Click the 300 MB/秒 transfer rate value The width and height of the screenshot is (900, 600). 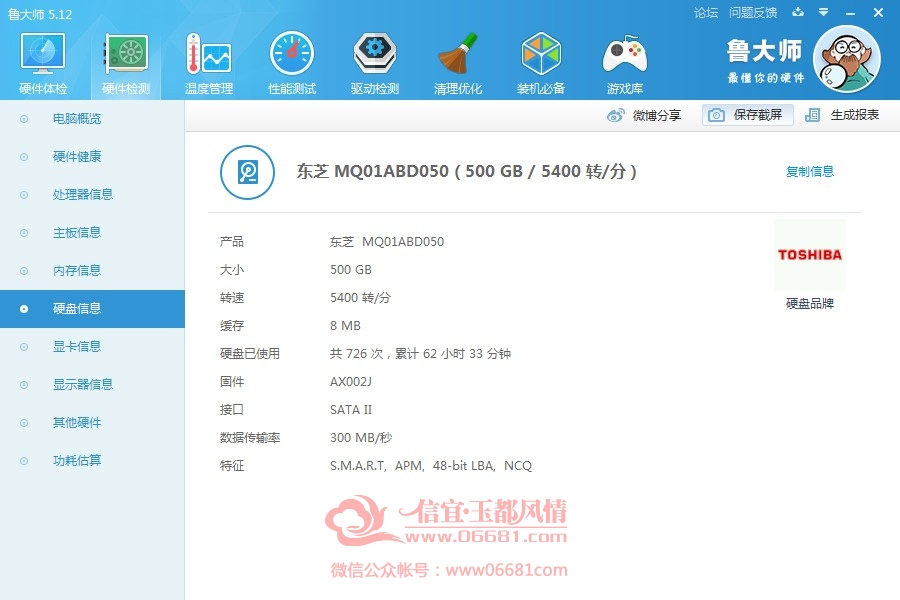point(361,438)
